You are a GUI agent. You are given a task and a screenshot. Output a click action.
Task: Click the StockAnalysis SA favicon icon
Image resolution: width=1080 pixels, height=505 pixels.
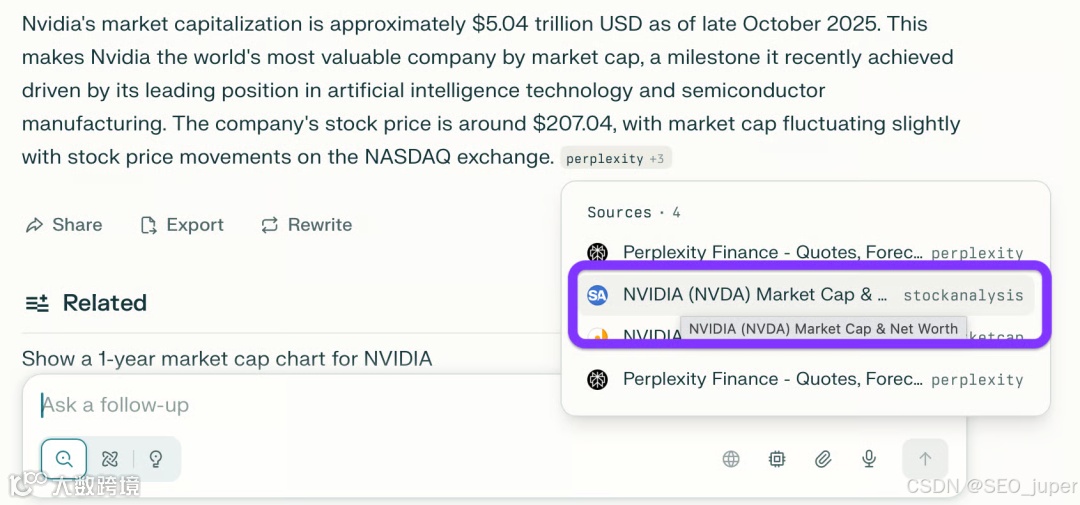click(597, 295)
